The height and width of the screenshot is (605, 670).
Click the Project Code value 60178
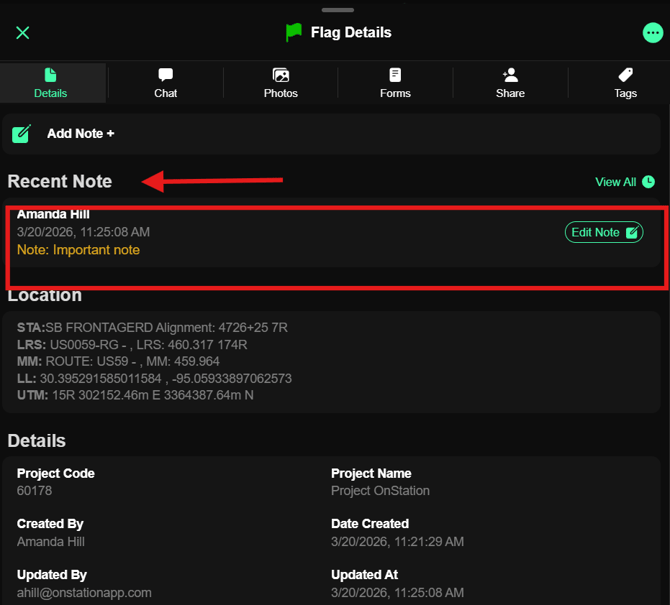pos(34,491)
